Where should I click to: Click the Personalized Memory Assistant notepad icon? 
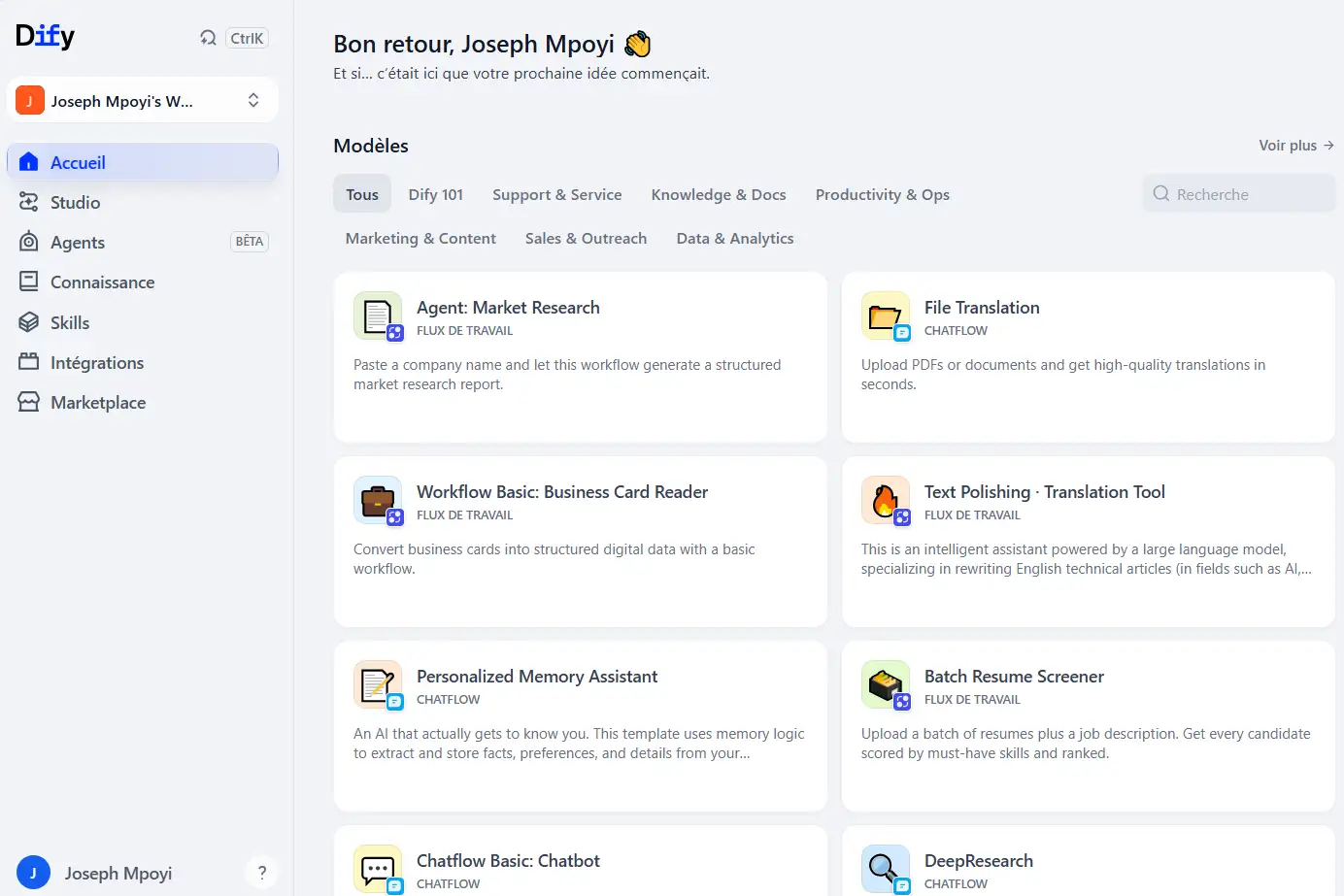[378, 684]
